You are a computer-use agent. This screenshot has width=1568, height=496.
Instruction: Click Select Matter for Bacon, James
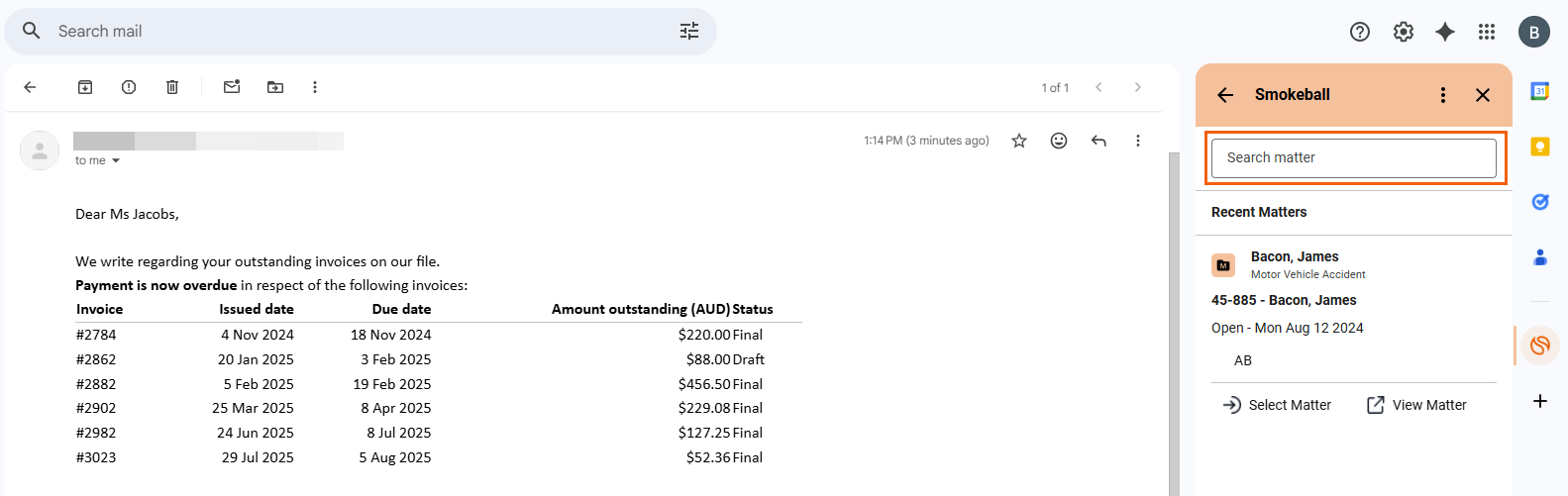pyautogui.click(x=1277, y=405)
